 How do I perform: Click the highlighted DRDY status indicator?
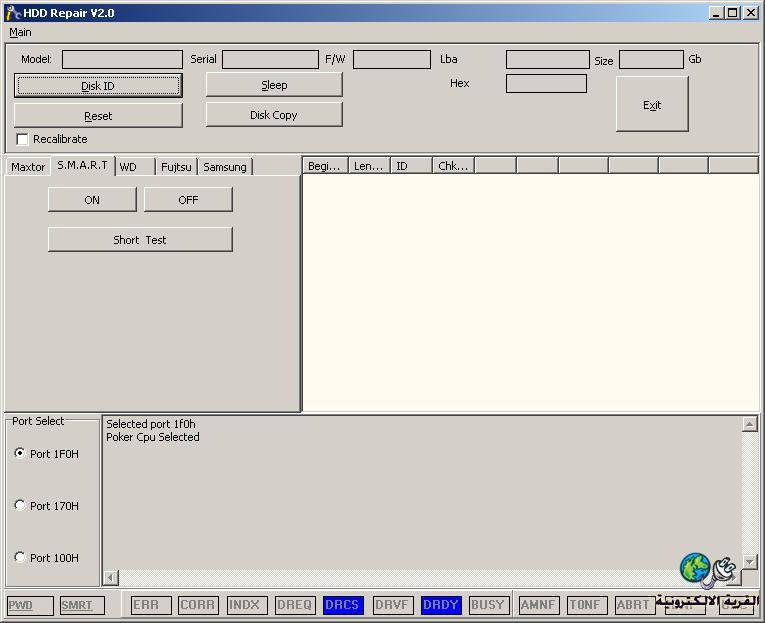click(441, 605)
